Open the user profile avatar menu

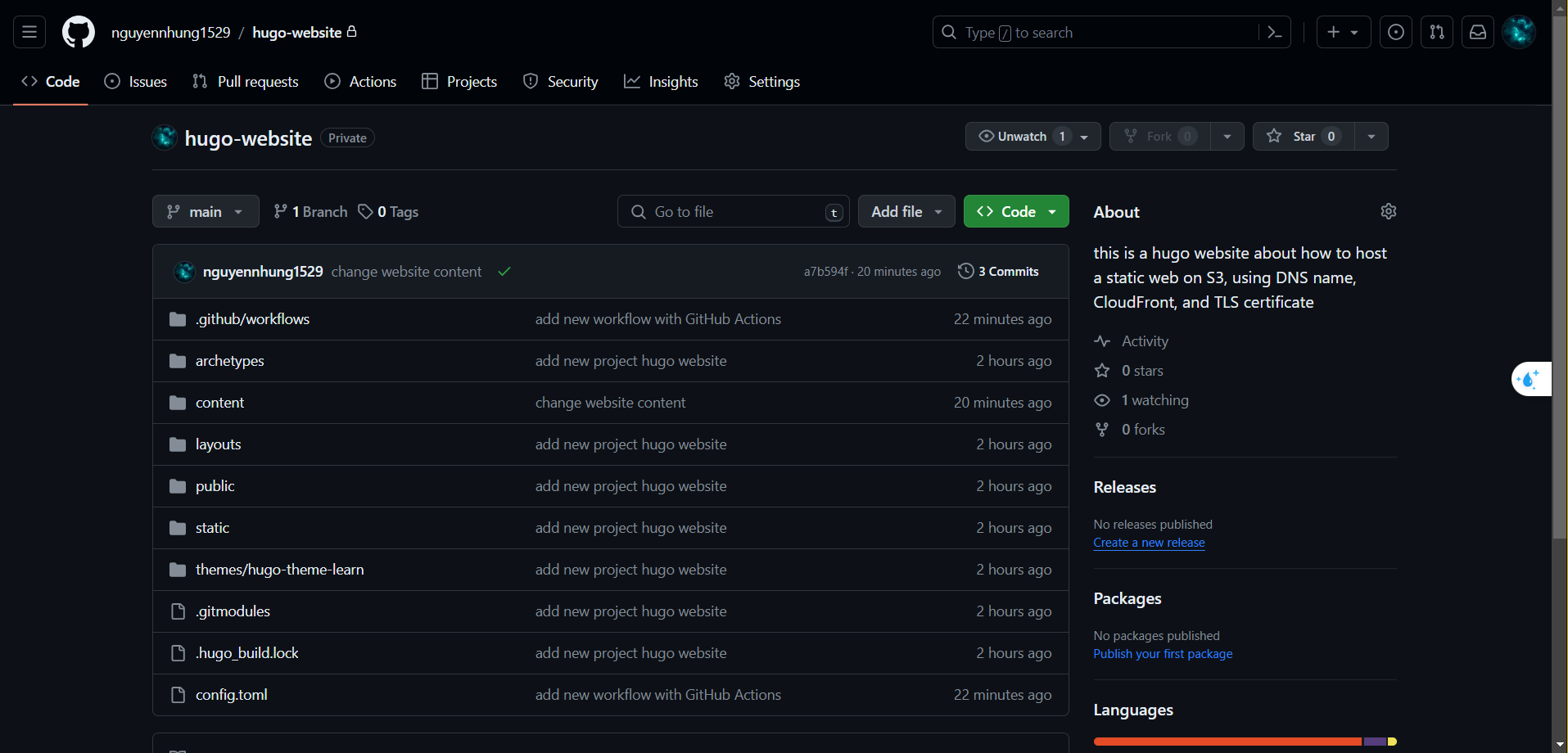[1519, 32]
